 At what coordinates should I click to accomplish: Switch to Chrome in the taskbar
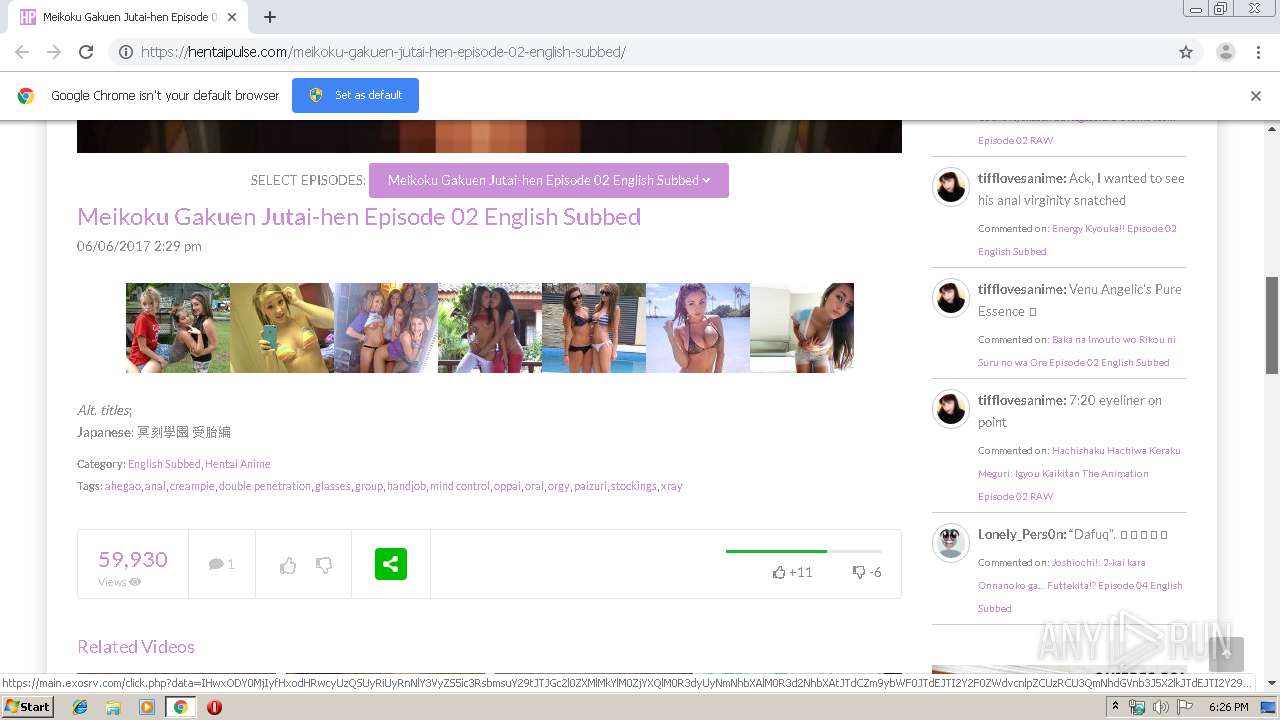[180, 707]
